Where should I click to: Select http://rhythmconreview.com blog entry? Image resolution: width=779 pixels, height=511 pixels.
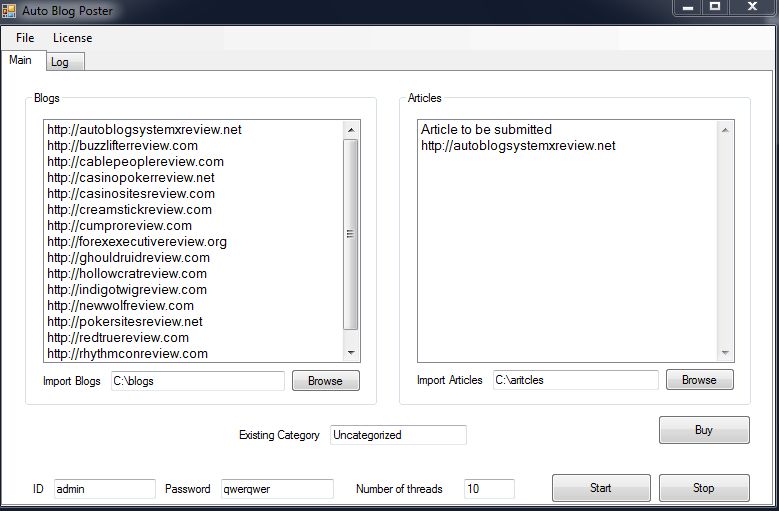pos(127,353)
